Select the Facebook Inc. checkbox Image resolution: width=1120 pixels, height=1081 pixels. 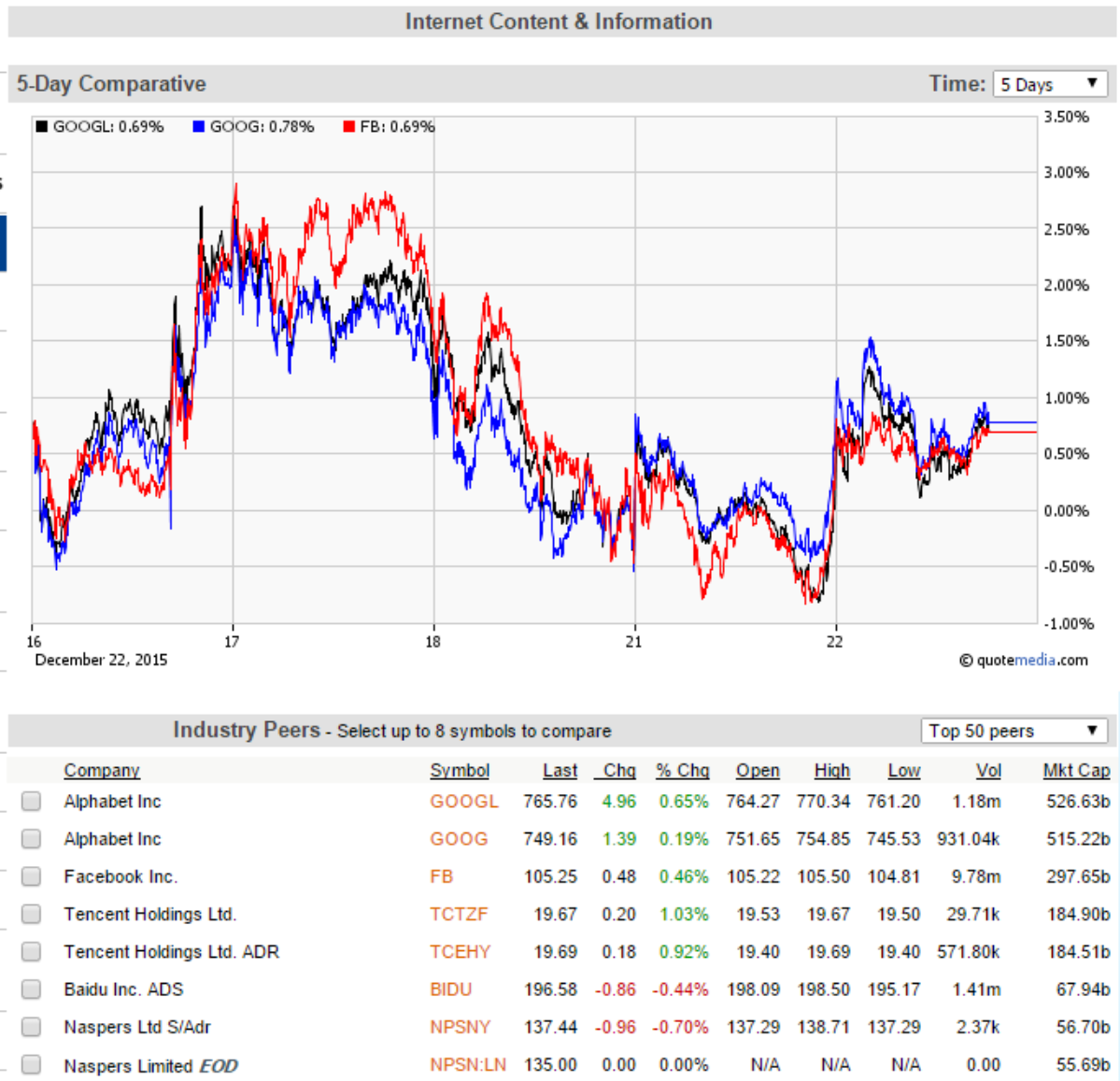(x=31, y=876)
